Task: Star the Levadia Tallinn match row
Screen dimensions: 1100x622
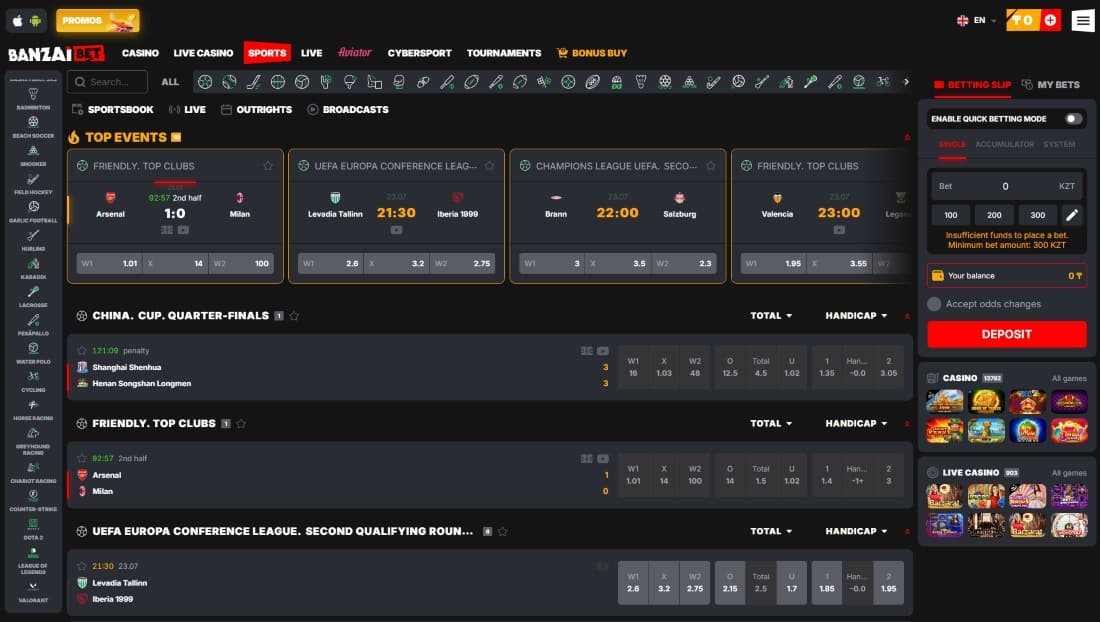Action: pyautogui.click(x=81, y=566)
